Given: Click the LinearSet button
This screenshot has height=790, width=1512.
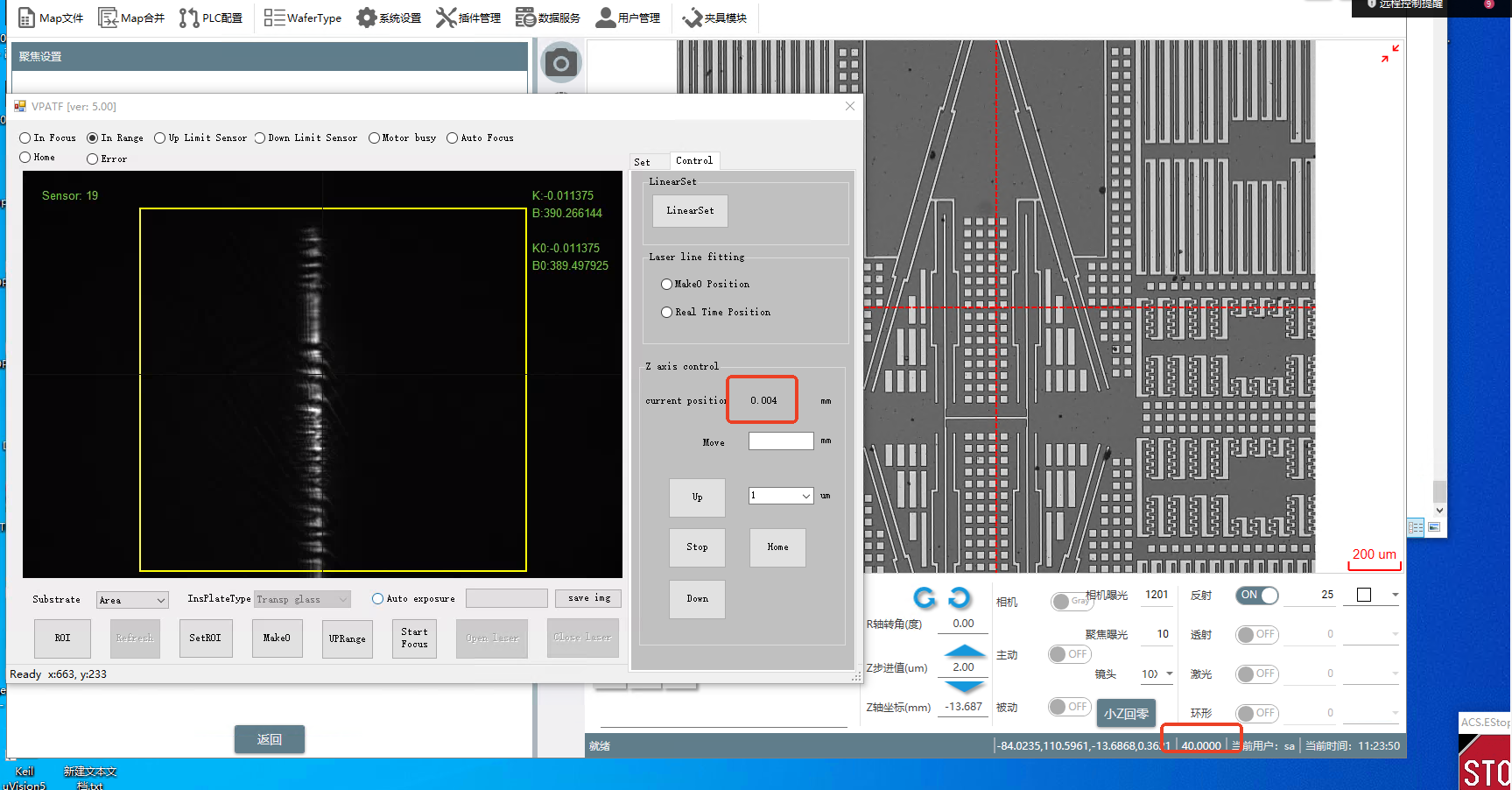Looking at the screenshot, I should coord(690,210).
